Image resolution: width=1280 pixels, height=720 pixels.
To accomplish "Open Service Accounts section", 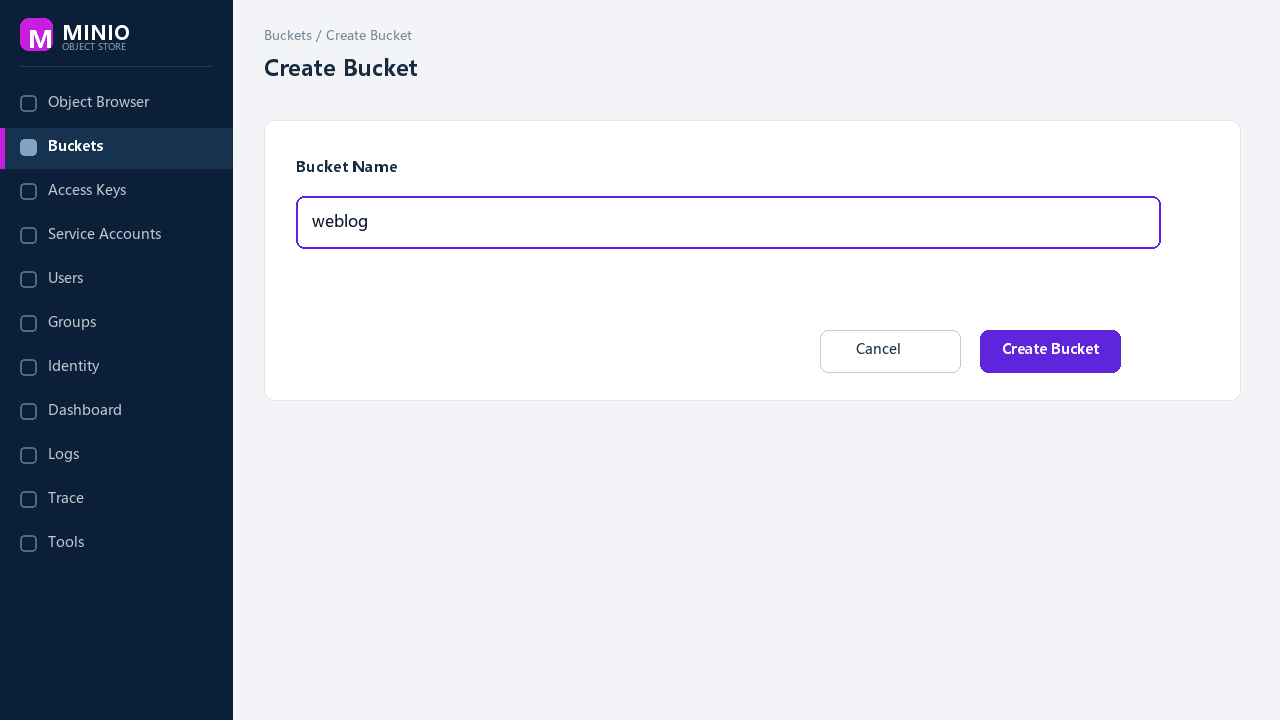I will [x=116, y=235].
